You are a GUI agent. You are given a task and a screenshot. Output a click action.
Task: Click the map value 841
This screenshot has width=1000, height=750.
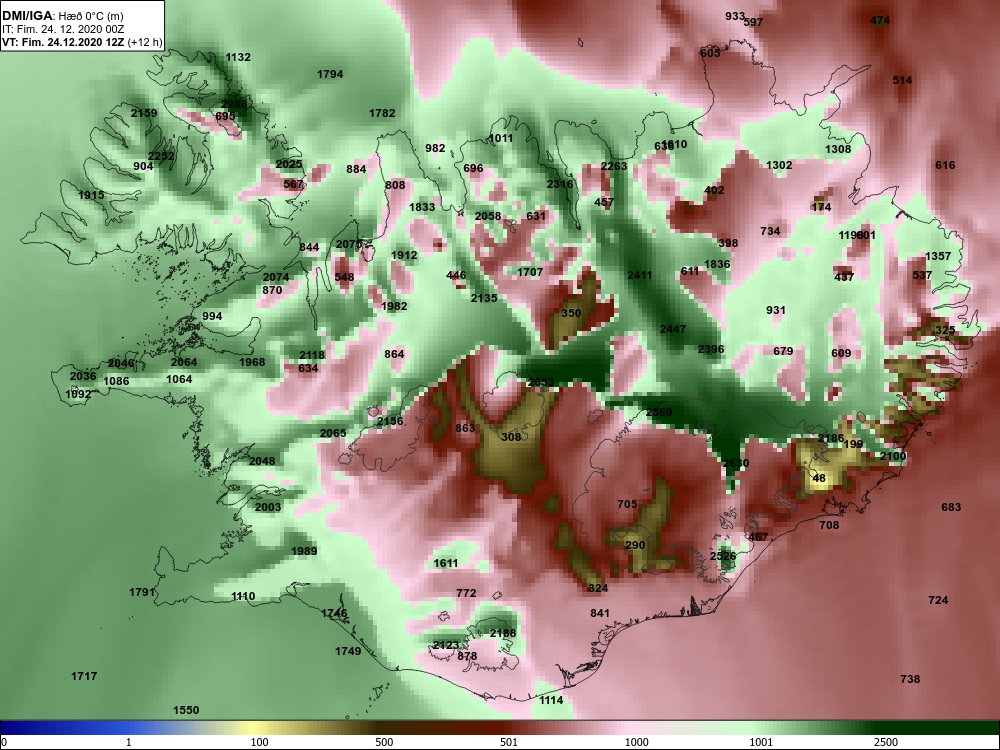tap(599, 613)
